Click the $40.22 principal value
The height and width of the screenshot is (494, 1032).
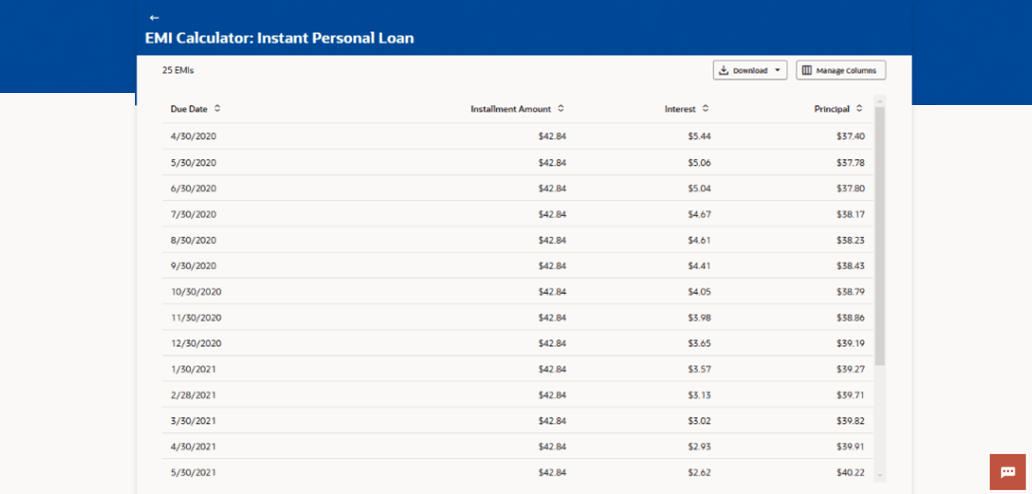[851, 473]
